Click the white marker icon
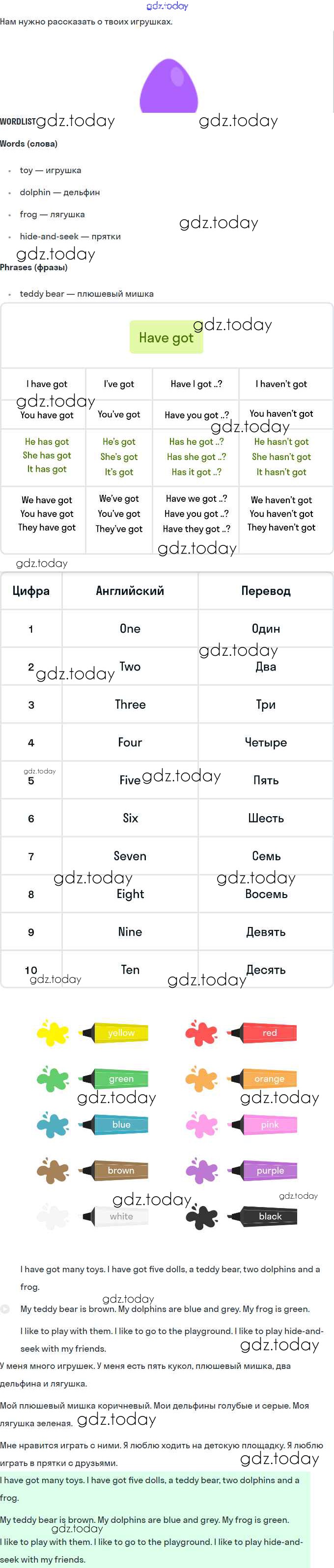 (114, 1216)
